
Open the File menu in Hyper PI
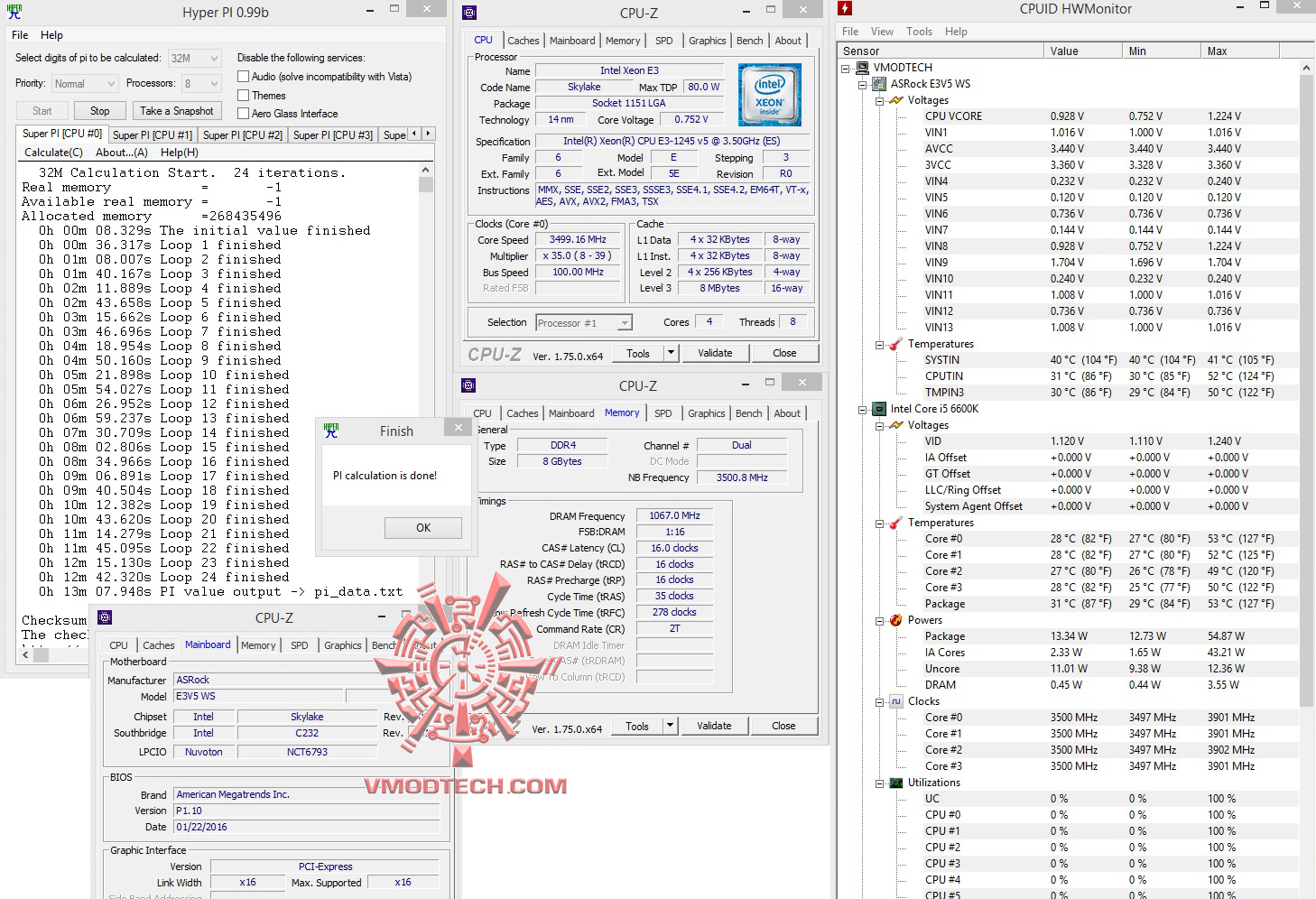tap(20, 35)
